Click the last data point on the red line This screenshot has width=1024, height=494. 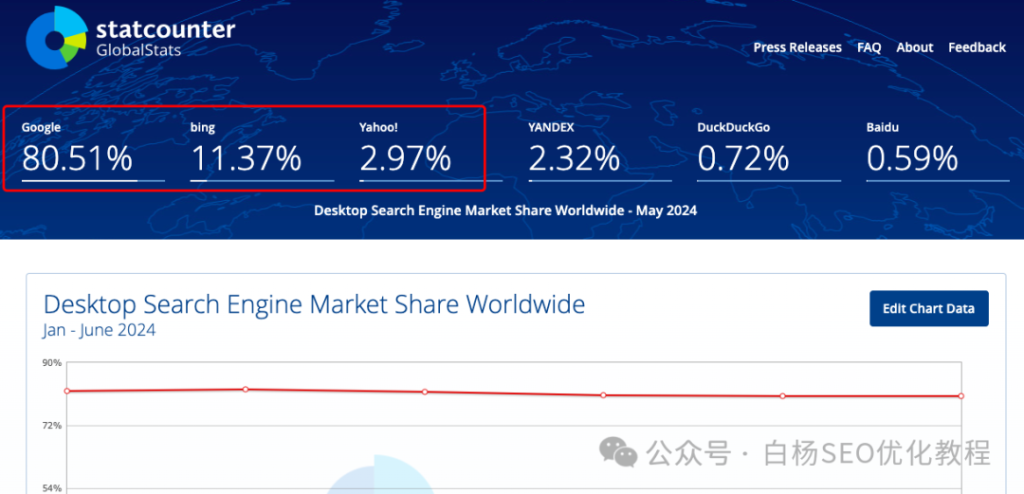pos(961,396)
